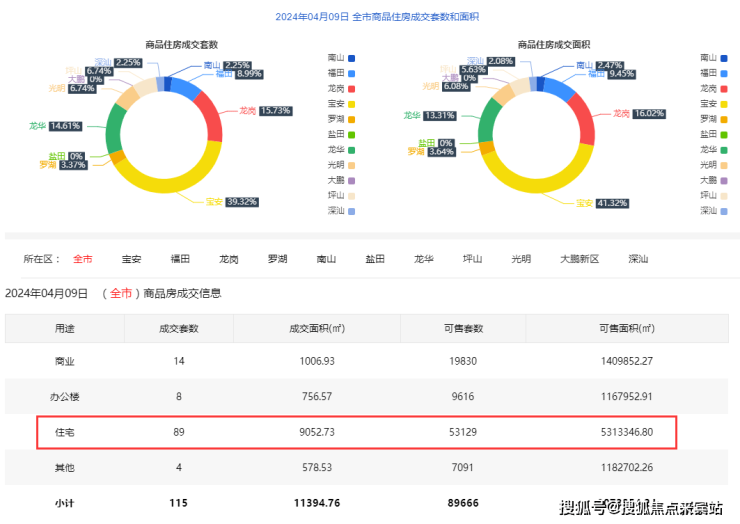Image resolution: width=740 pixels, height=524 pixels.
Task: Select the 全市 district tab
Action: [x=82, y=259]
